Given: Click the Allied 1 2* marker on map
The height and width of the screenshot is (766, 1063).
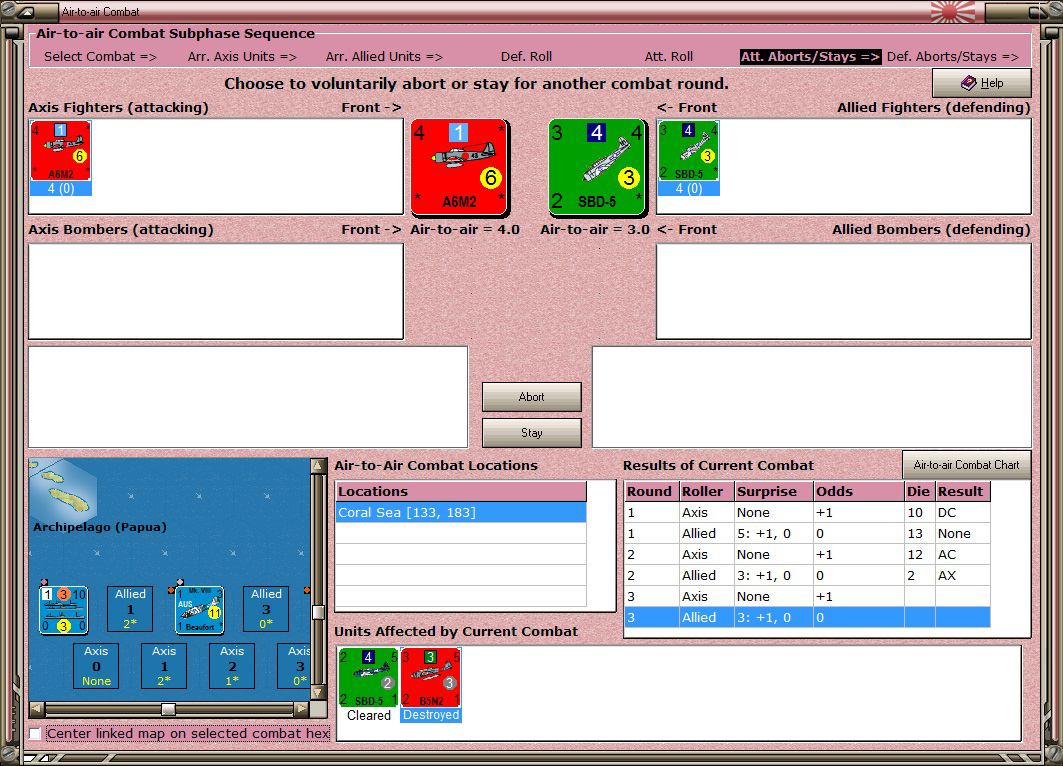Looking at the screenshot, I should [130, 609].
